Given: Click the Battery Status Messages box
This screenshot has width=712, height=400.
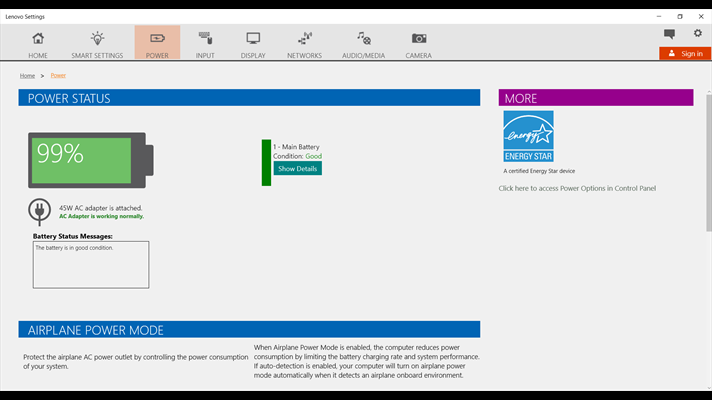Looking at the screenshot, I should pos(91,265).
